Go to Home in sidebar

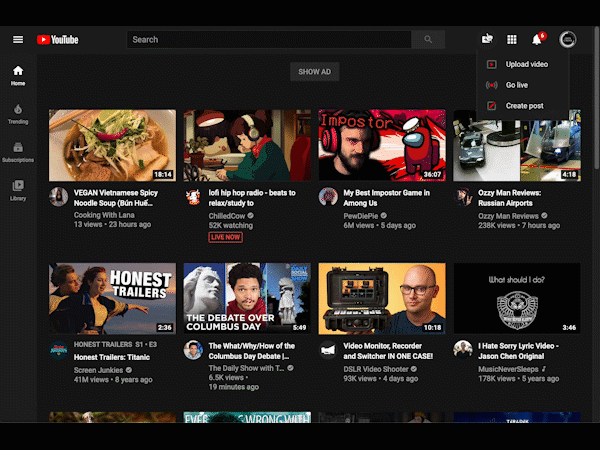pos(18,76)
